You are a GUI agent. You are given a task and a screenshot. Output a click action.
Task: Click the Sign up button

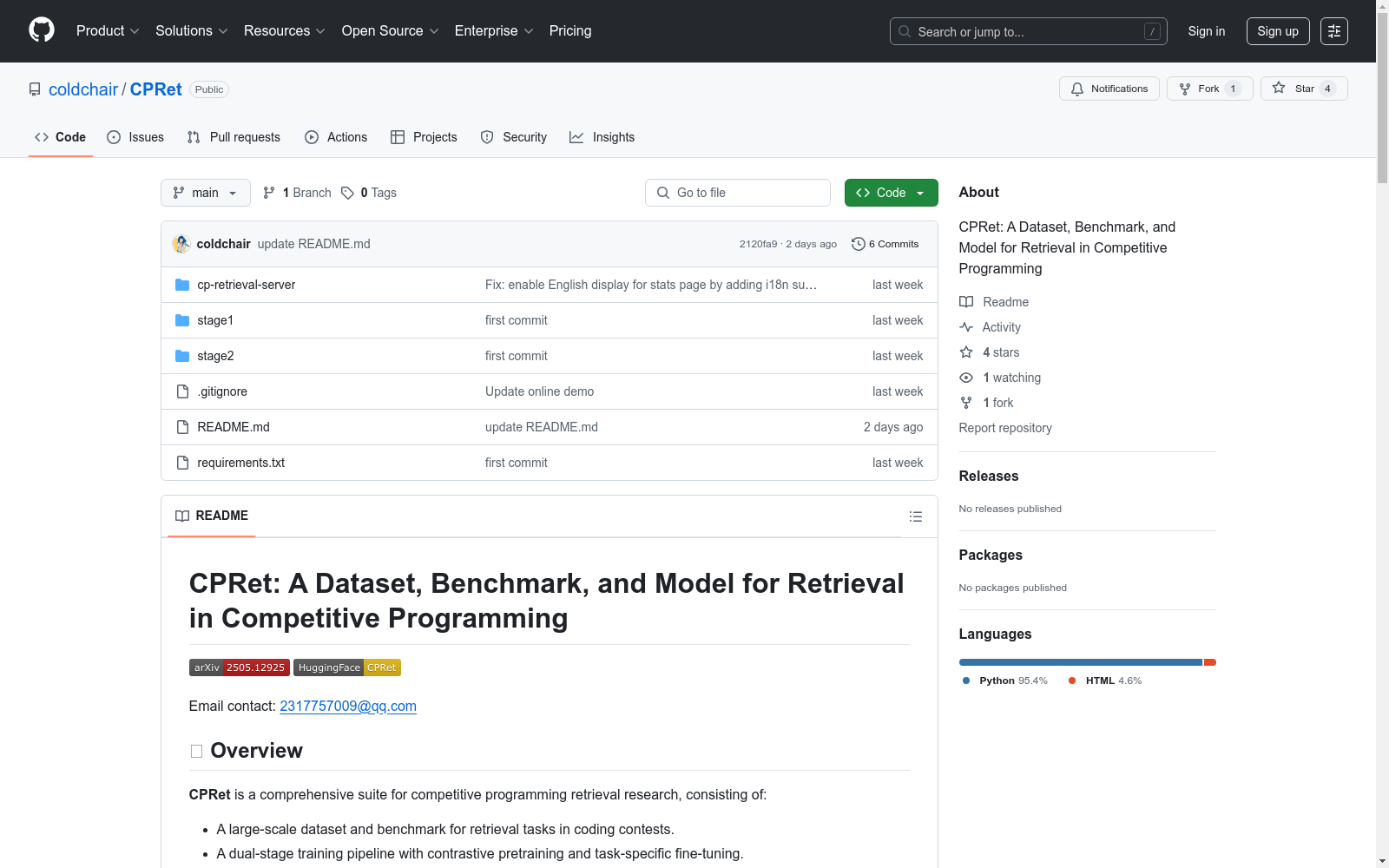(1278, 31)
